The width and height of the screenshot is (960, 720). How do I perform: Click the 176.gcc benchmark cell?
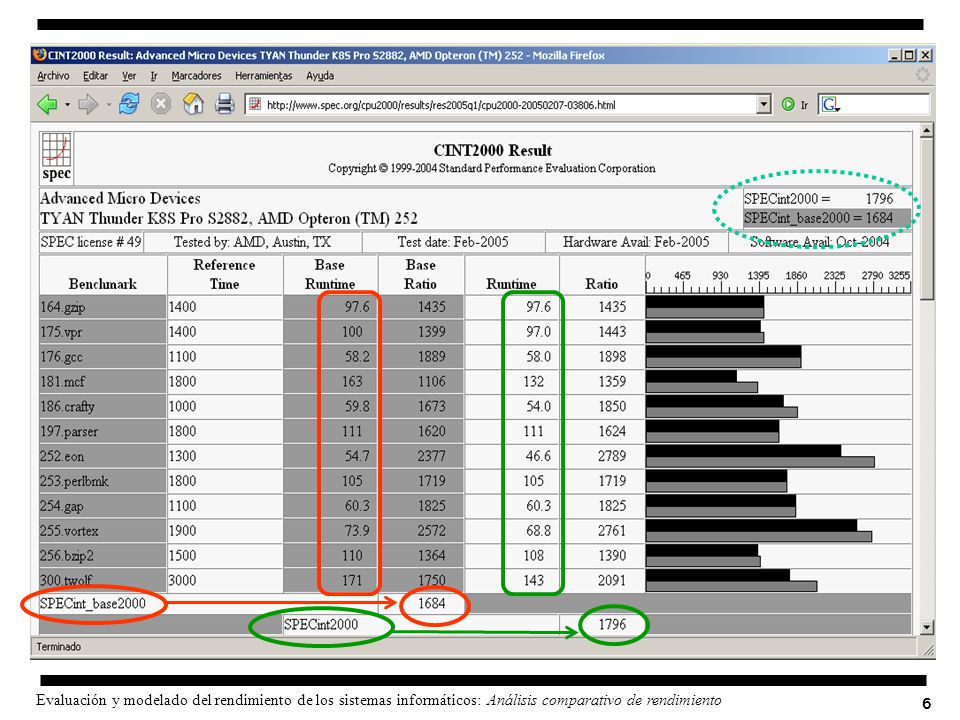[103, 356]
